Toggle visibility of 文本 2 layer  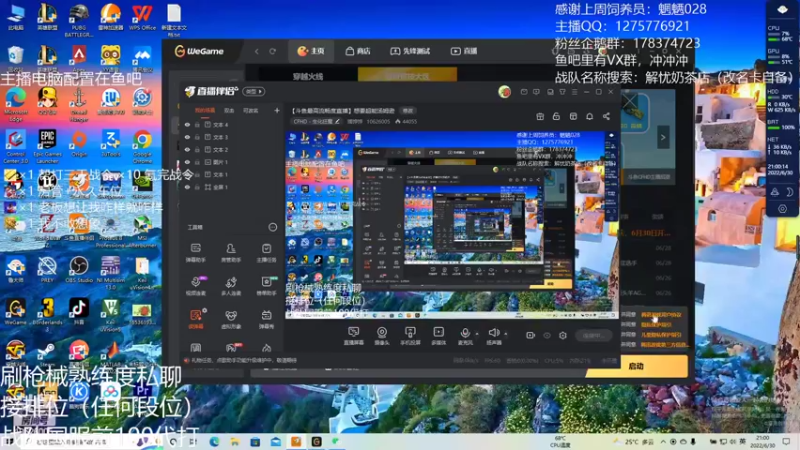[187, 149]
